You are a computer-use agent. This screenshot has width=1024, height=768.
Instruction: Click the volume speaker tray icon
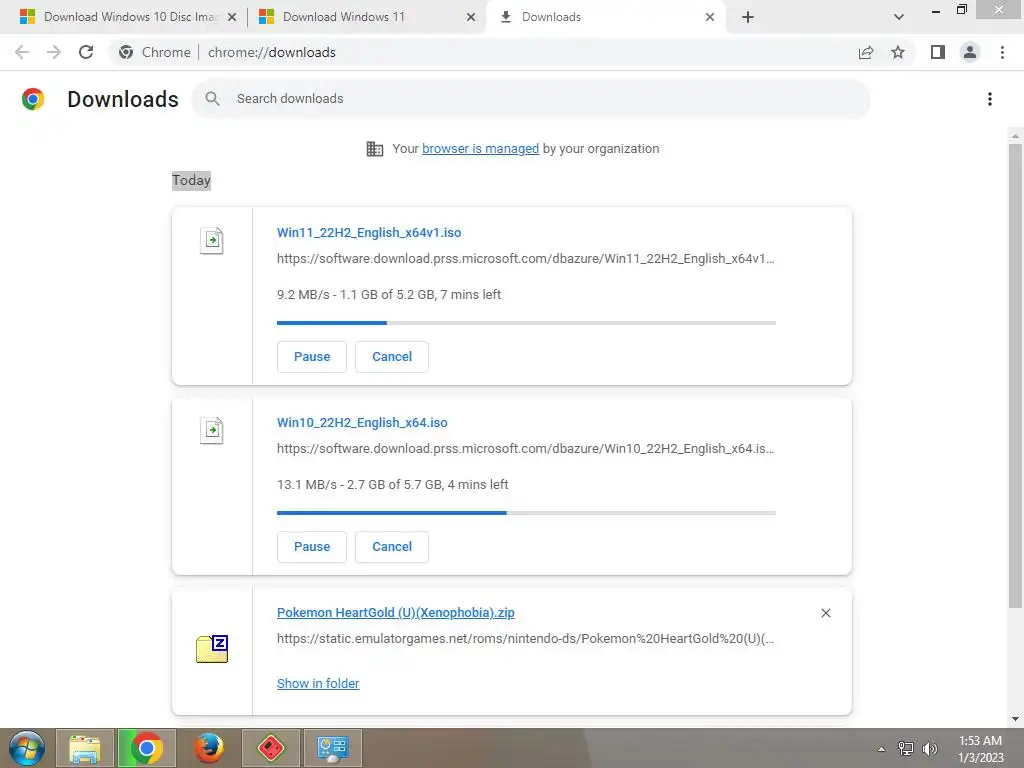point(930,748)
